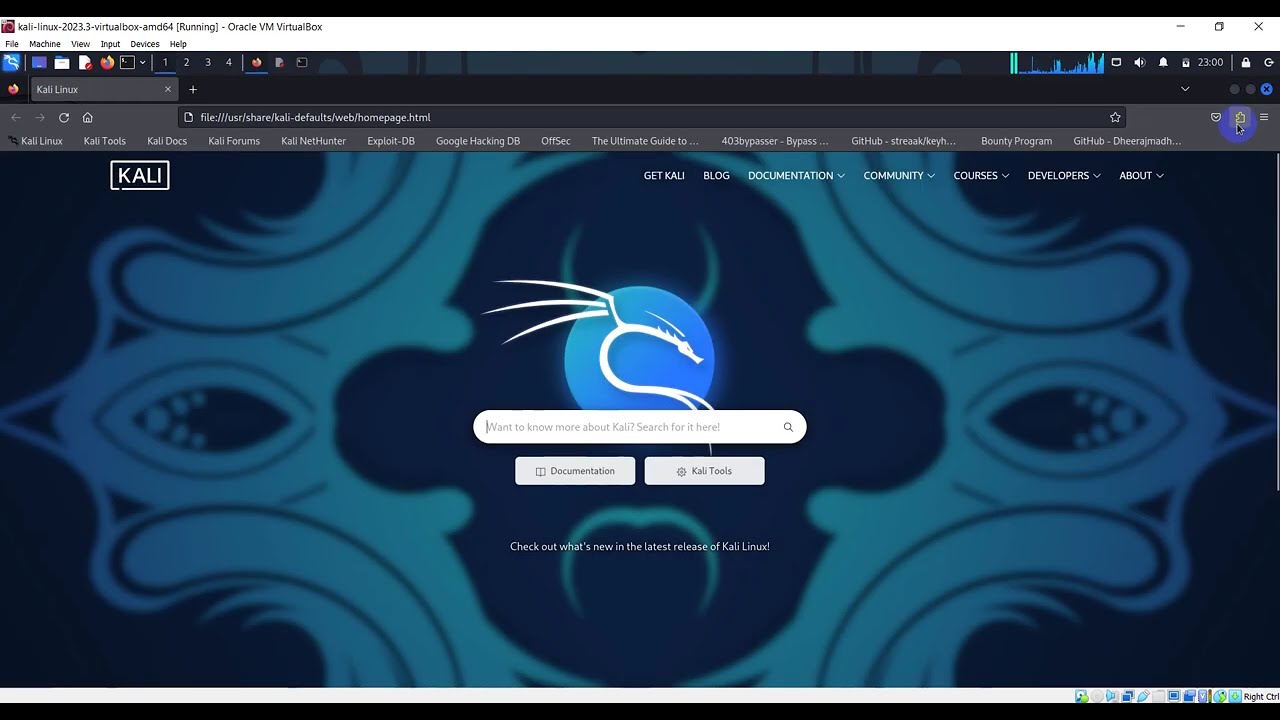Go to Firefox home page

[88, 117]
